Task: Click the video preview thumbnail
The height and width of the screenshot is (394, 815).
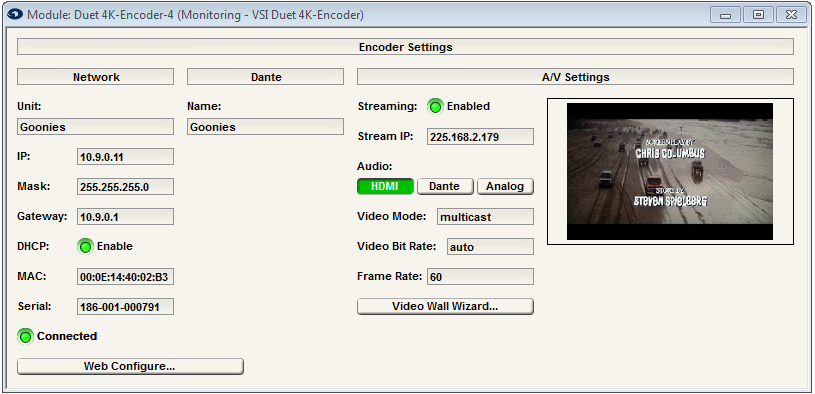Action: pyautogui.click(x=670, y=171)
